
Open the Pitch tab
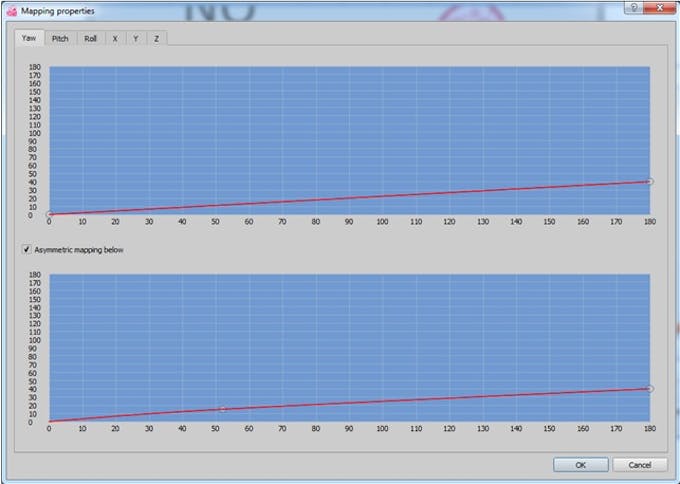click(x=60, y=39)
